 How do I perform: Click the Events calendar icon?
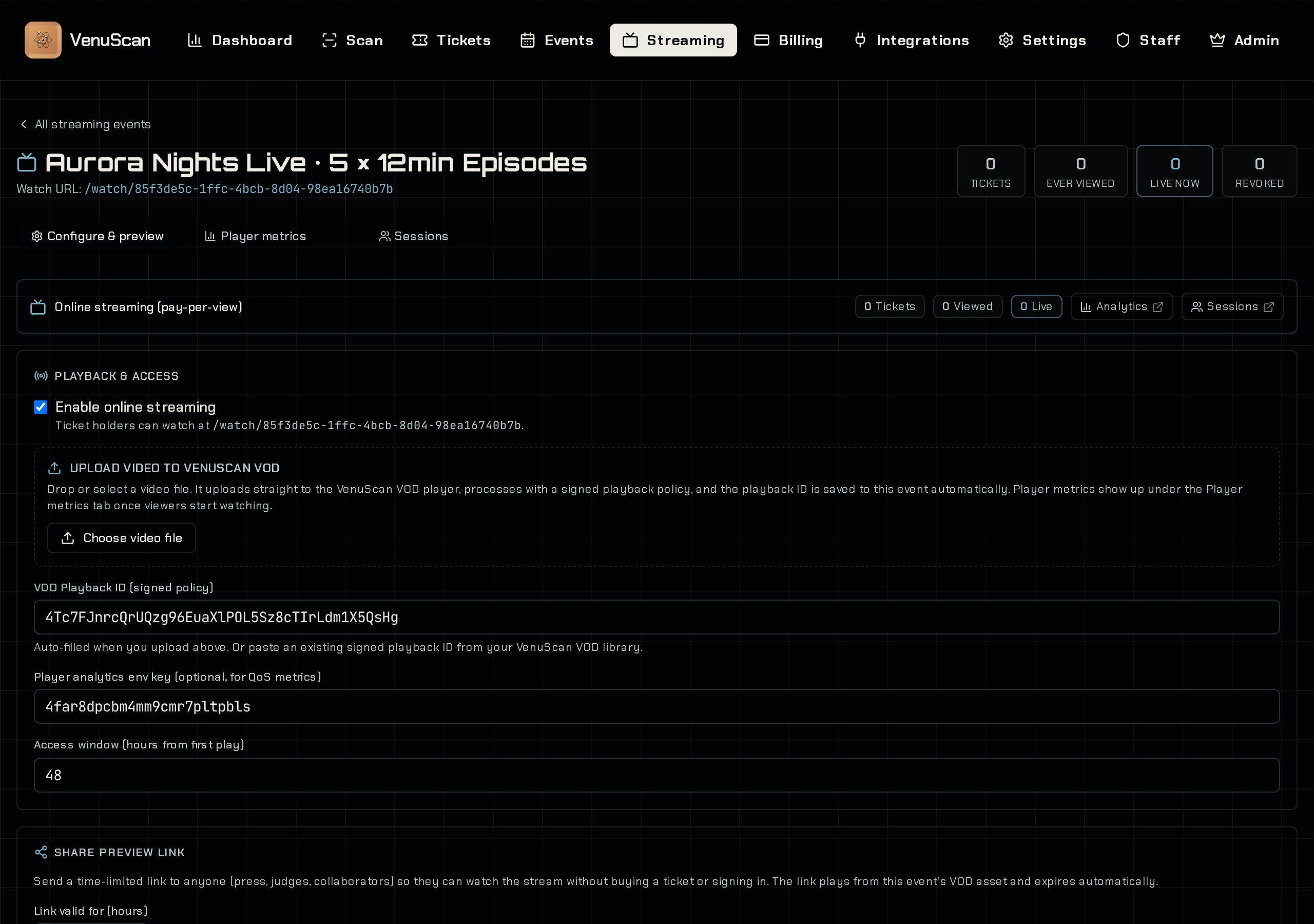[x=527, y=40]
